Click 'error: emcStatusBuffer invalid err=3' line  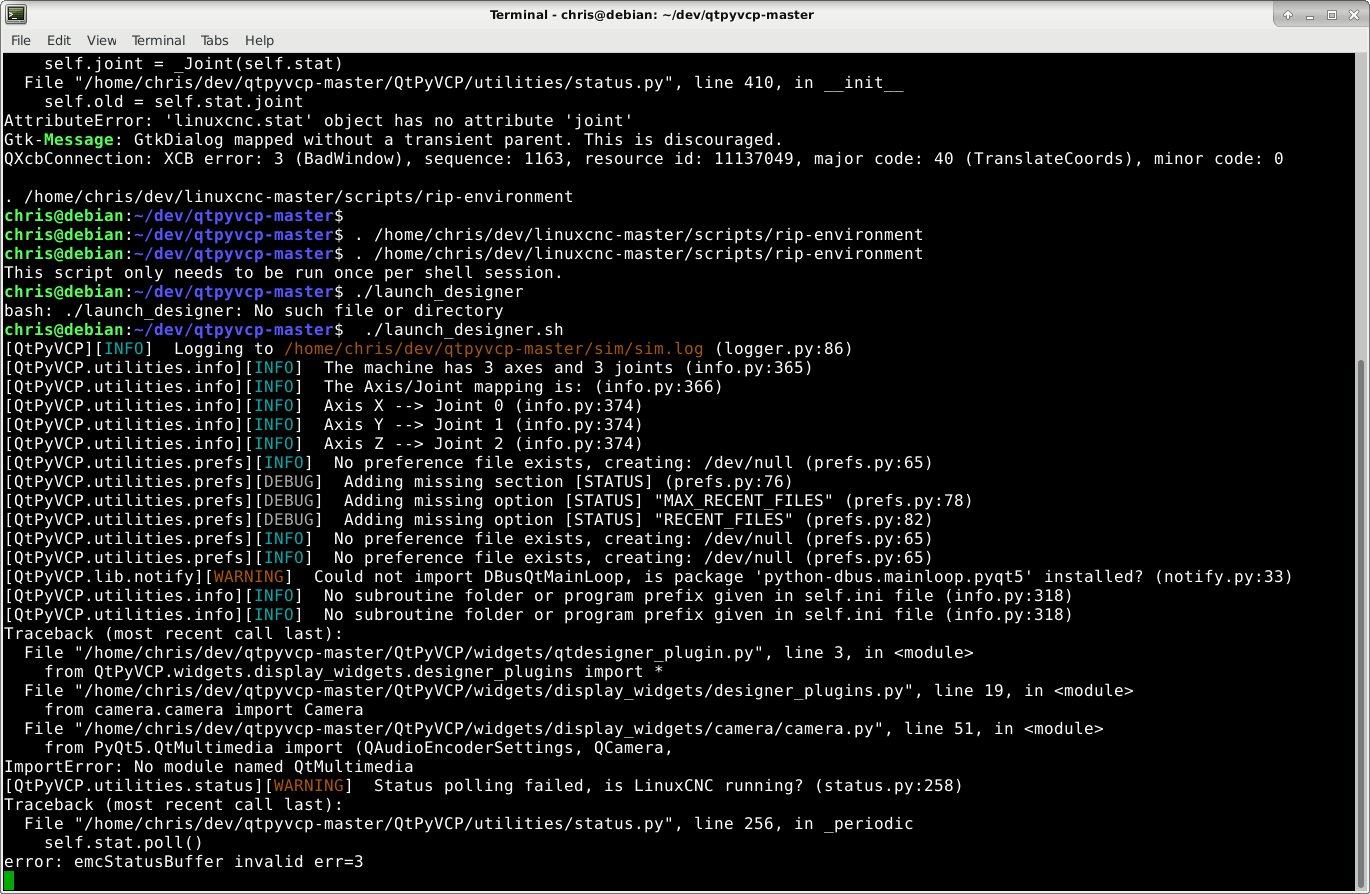tap(184, 862)
